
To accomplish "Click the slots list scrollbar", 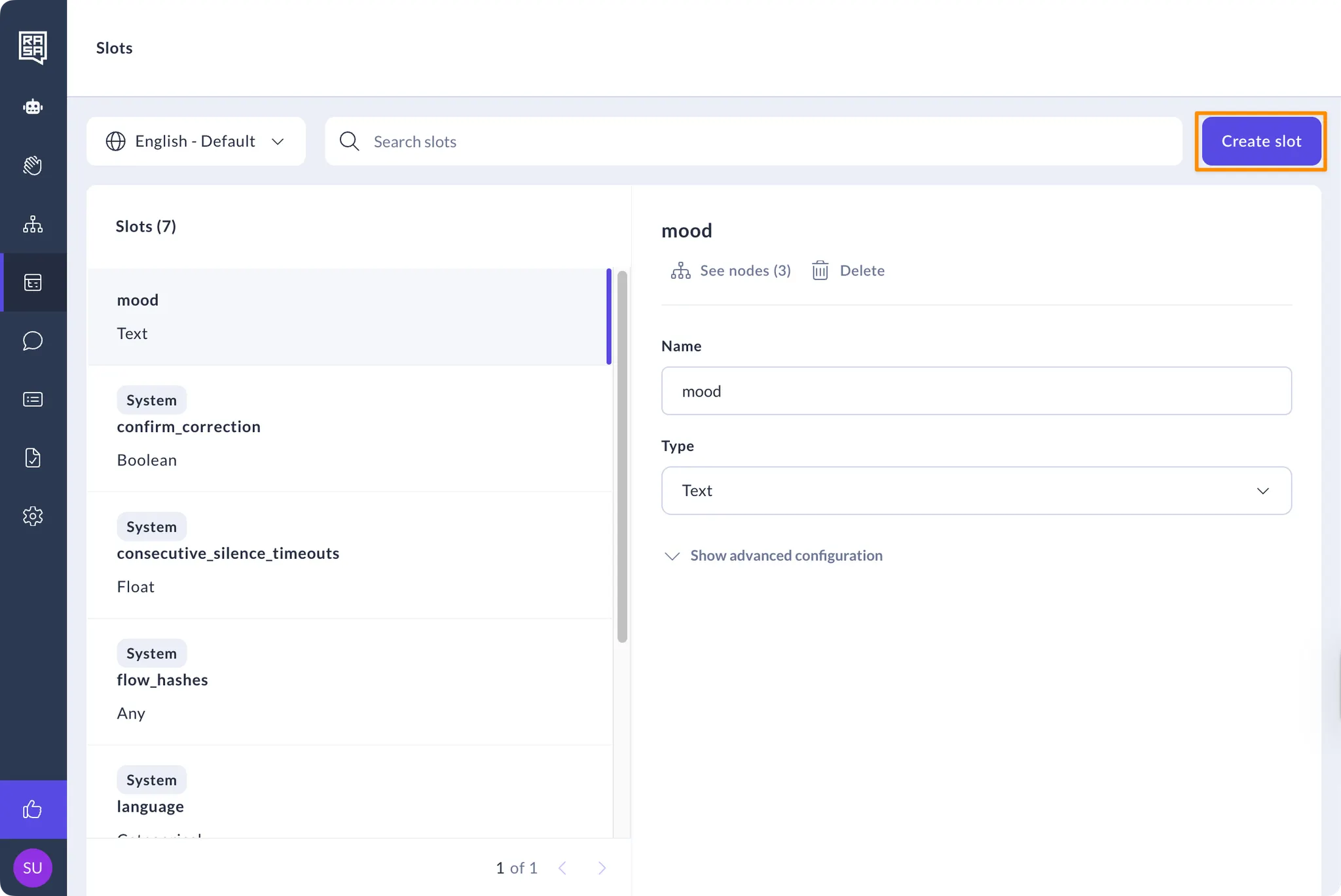I will [622, 456].
